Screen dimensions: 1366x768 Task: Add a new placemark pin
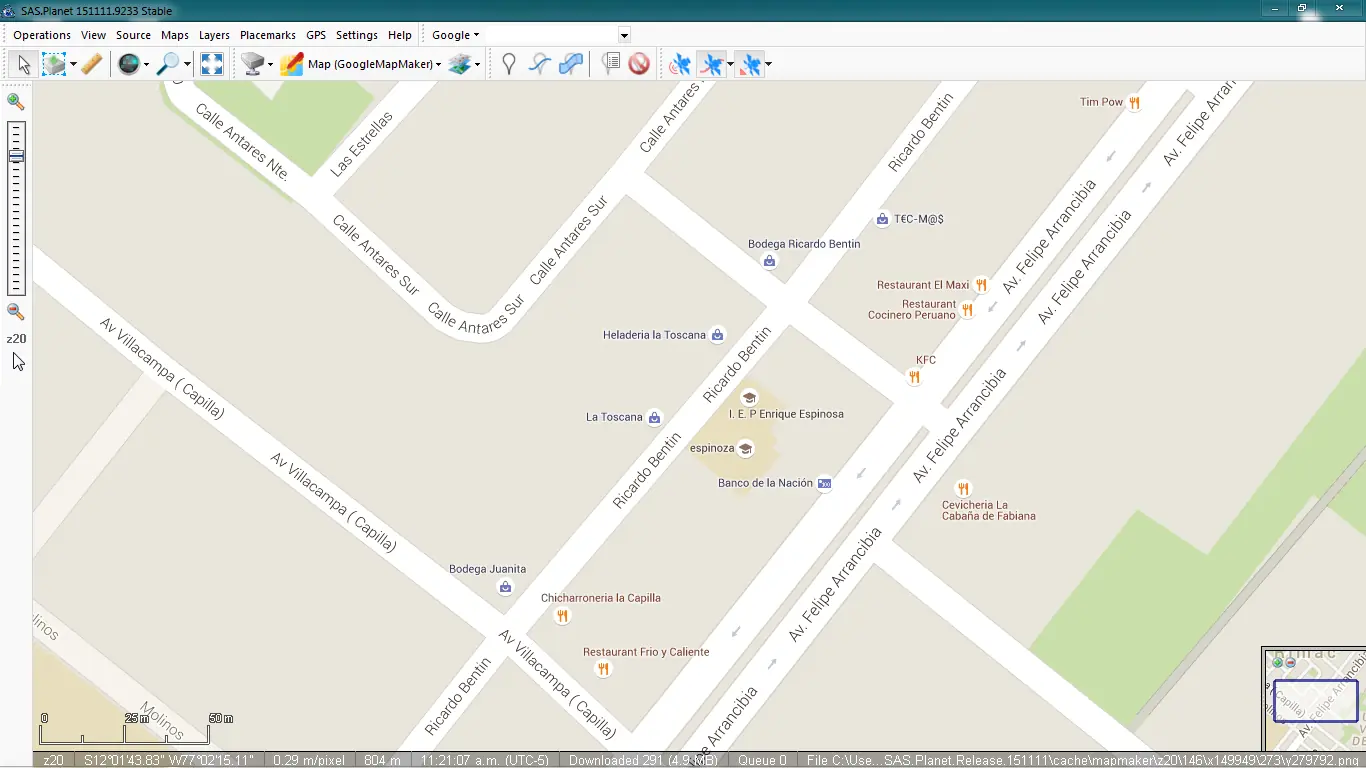(x=509, y=64)
